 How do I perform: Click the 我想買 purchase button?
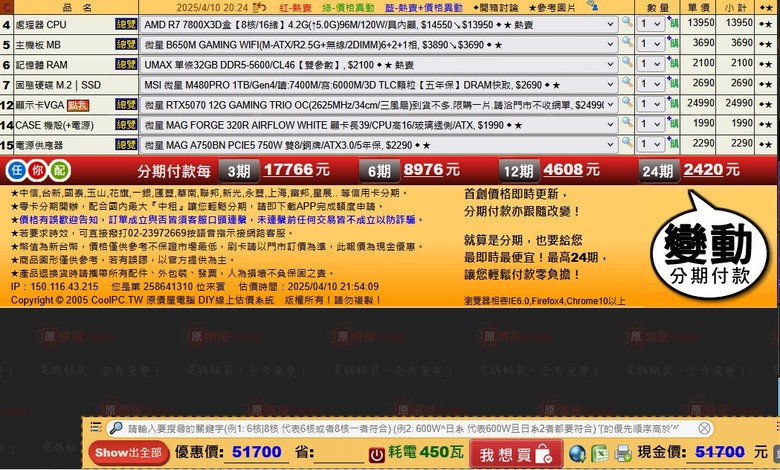click(516, 454)
